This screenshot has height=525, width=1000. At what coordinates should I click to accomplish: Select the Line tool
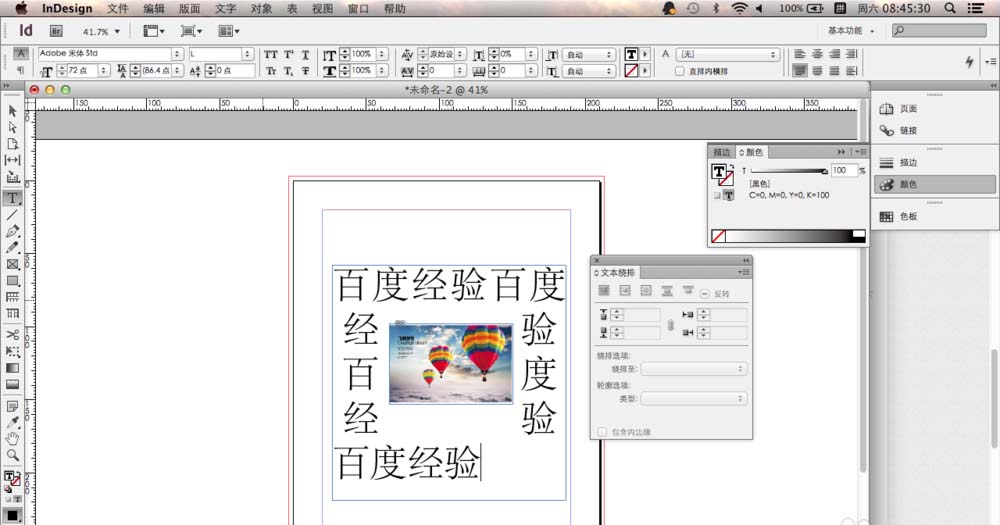coord(12,215)
